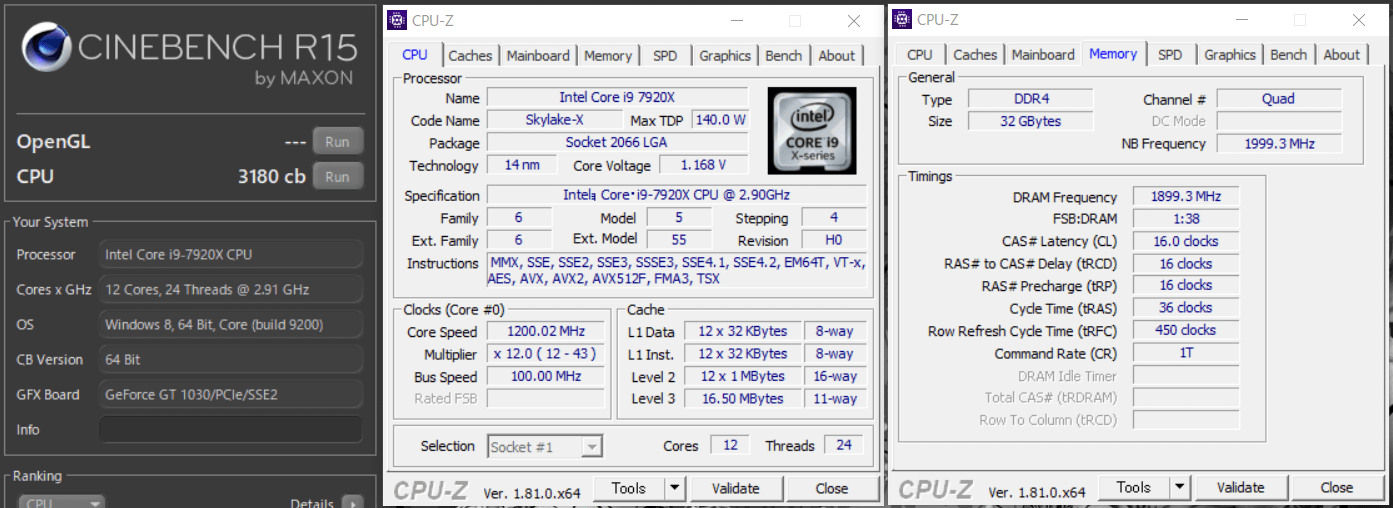Open the Graphics tab in left CPU-Z window
Screen dimensions: 1393x508
(x=725, y=56)
